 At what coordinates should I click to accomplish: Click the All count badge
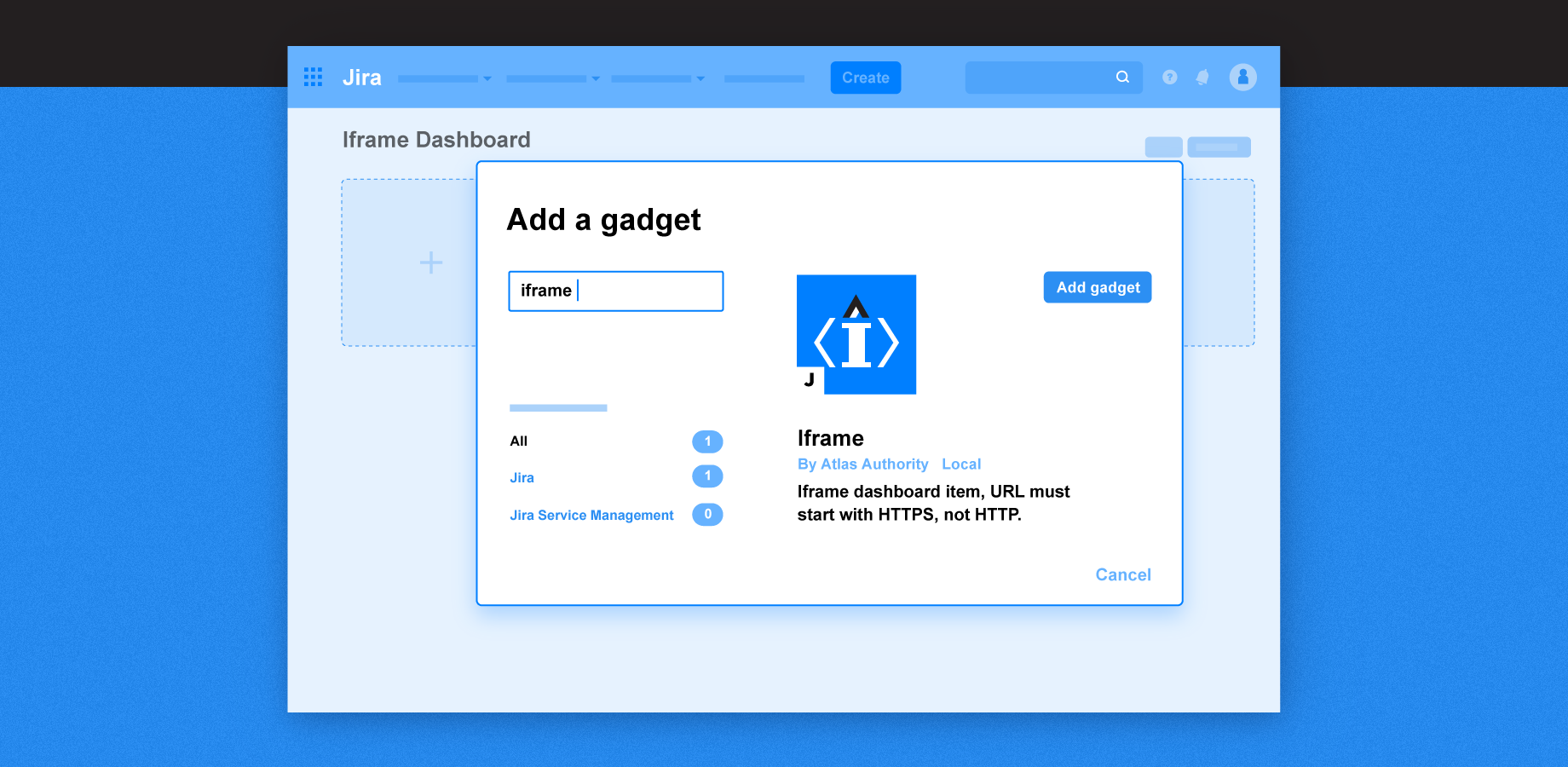(707, 441)
